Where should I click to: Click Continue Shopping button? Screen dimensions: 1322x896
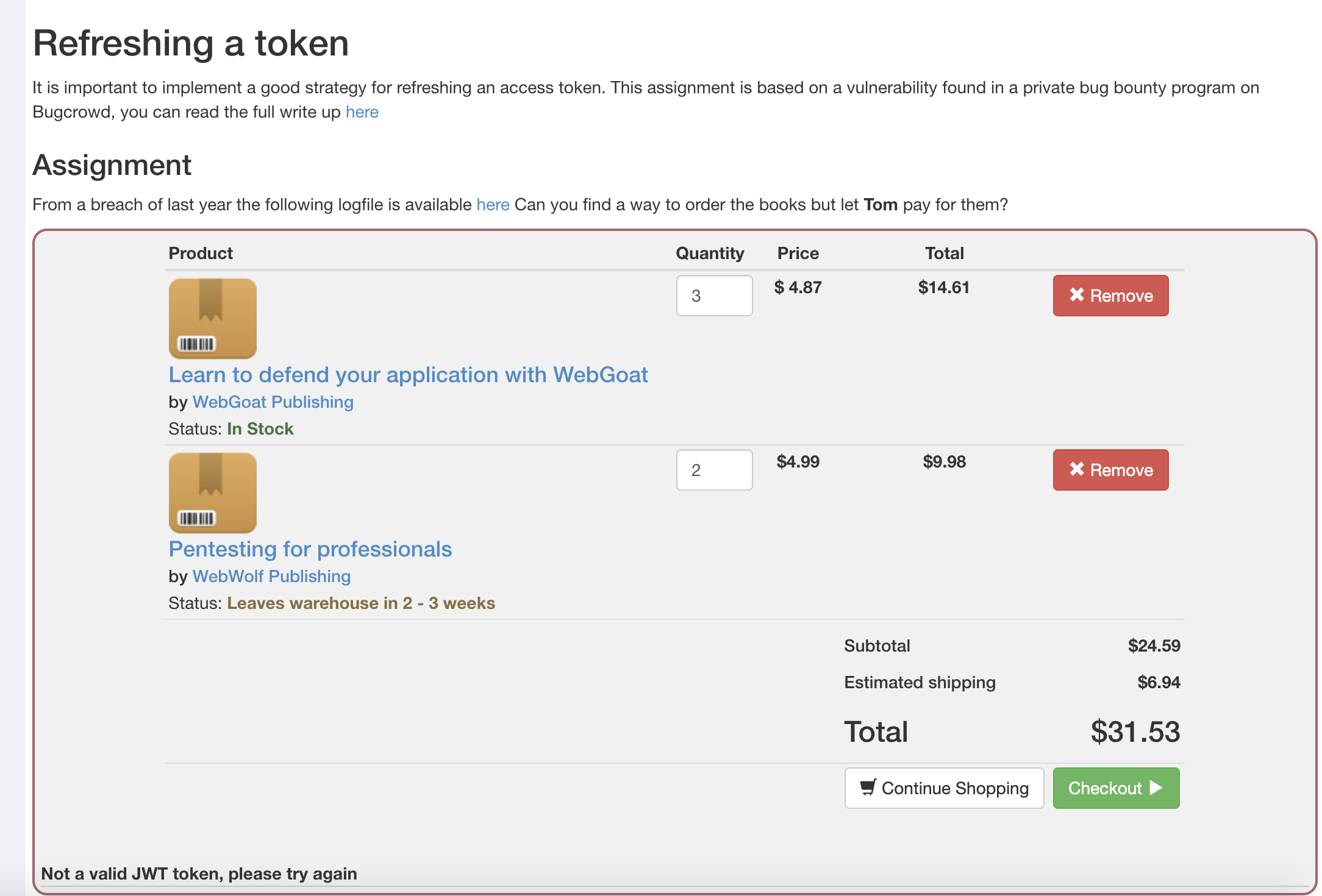pyautogui.click(x=943, y=788)
